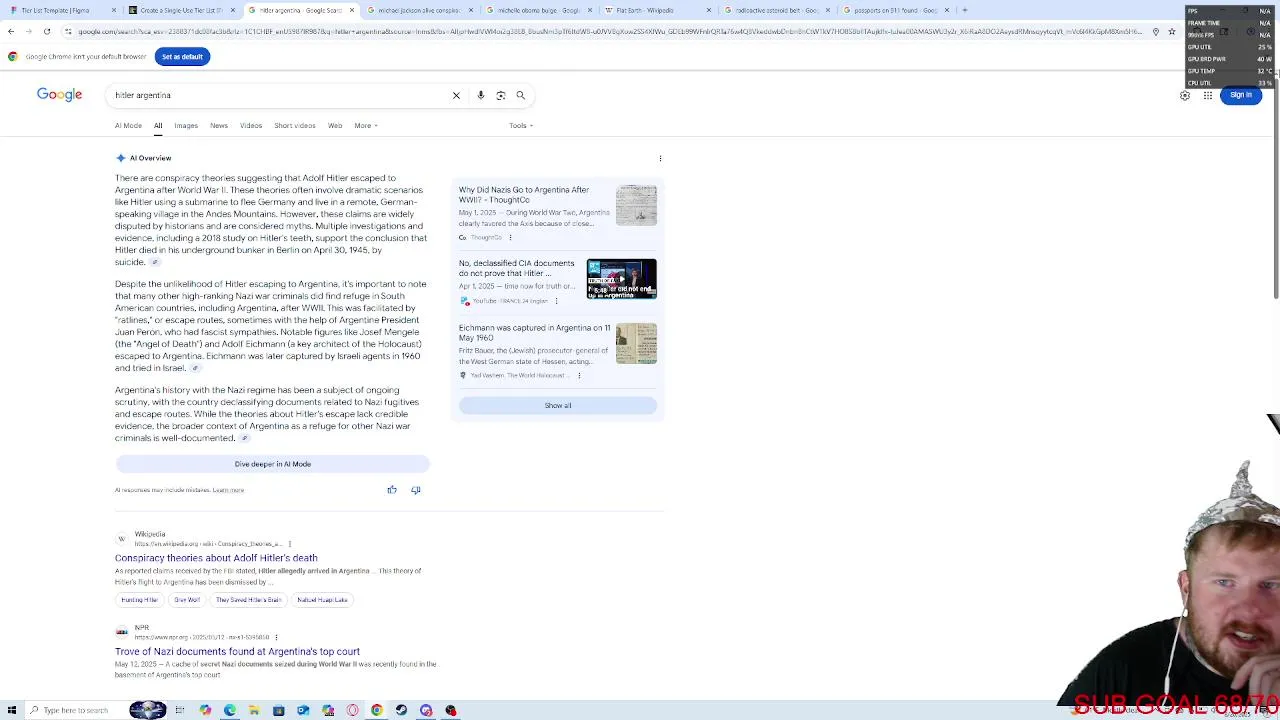The height and width of the screenshot is (720, 1280).
Task: Select the News search tab
Action: pos(219,125)
